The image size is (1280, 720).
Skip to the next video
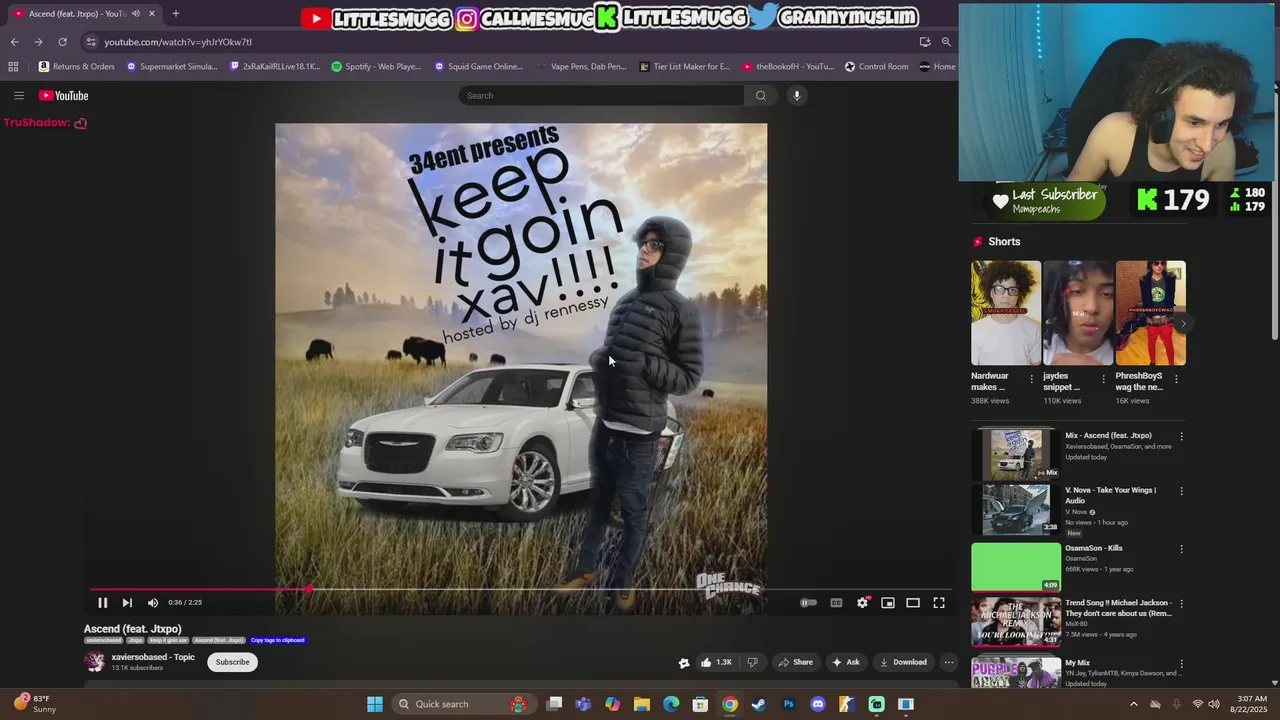click(127, 603)
